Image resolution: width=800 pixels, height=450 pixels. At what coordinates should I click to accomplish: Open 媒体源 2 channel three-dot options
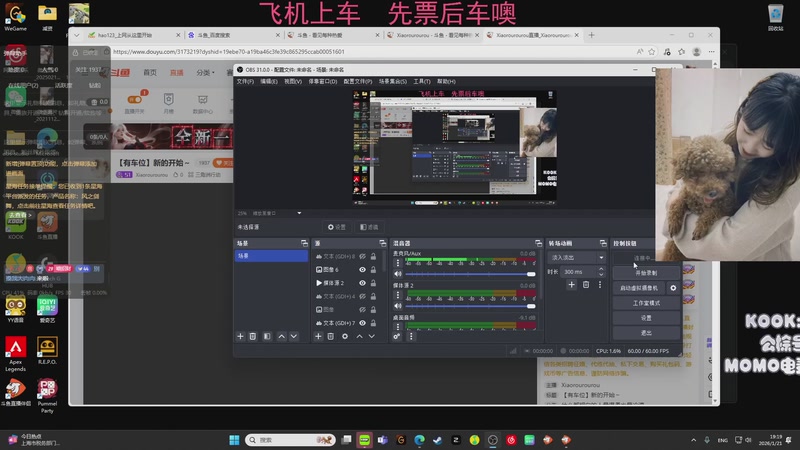click(398, 295)
